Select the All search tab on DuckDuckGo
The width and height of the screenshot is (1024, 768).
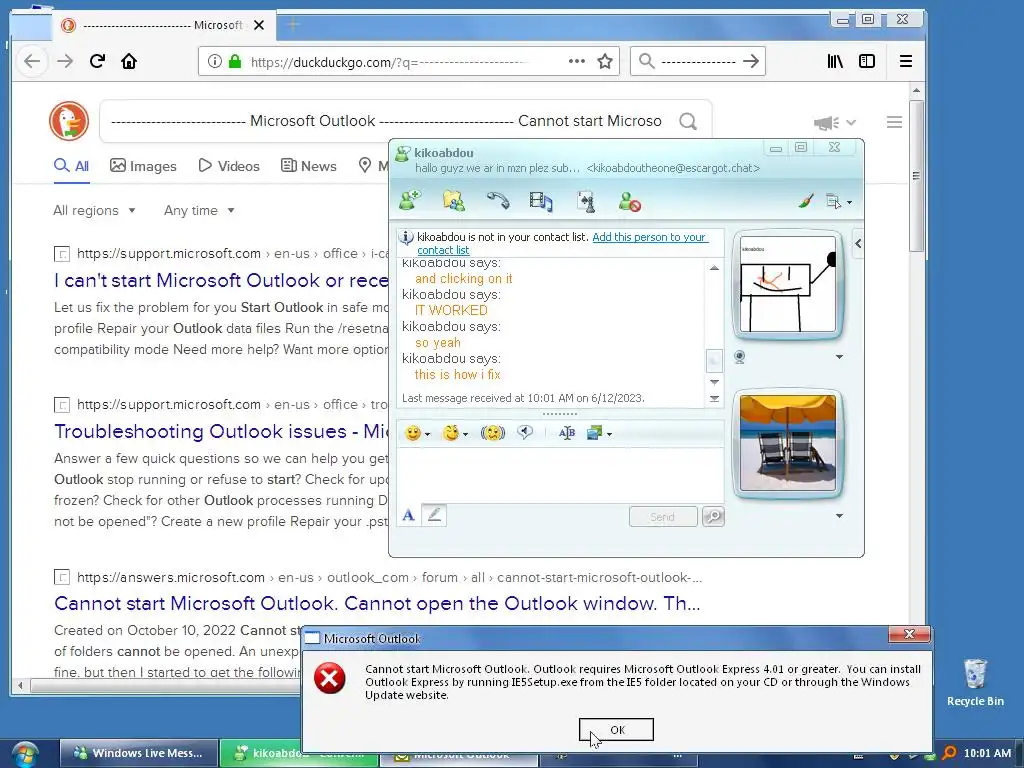pos(71,166)
